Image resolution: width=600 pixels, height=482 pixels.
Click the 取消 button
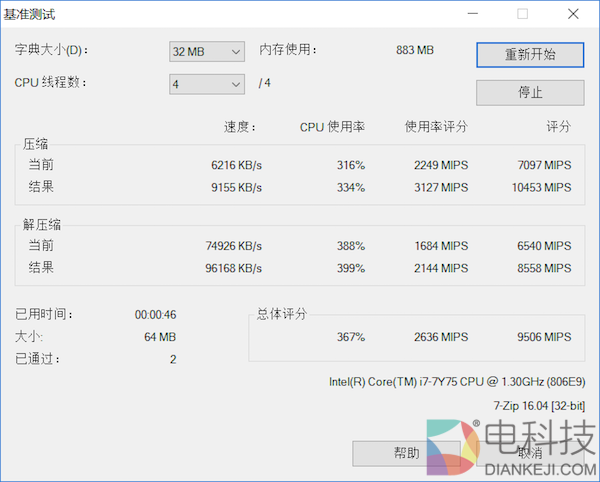530,453
